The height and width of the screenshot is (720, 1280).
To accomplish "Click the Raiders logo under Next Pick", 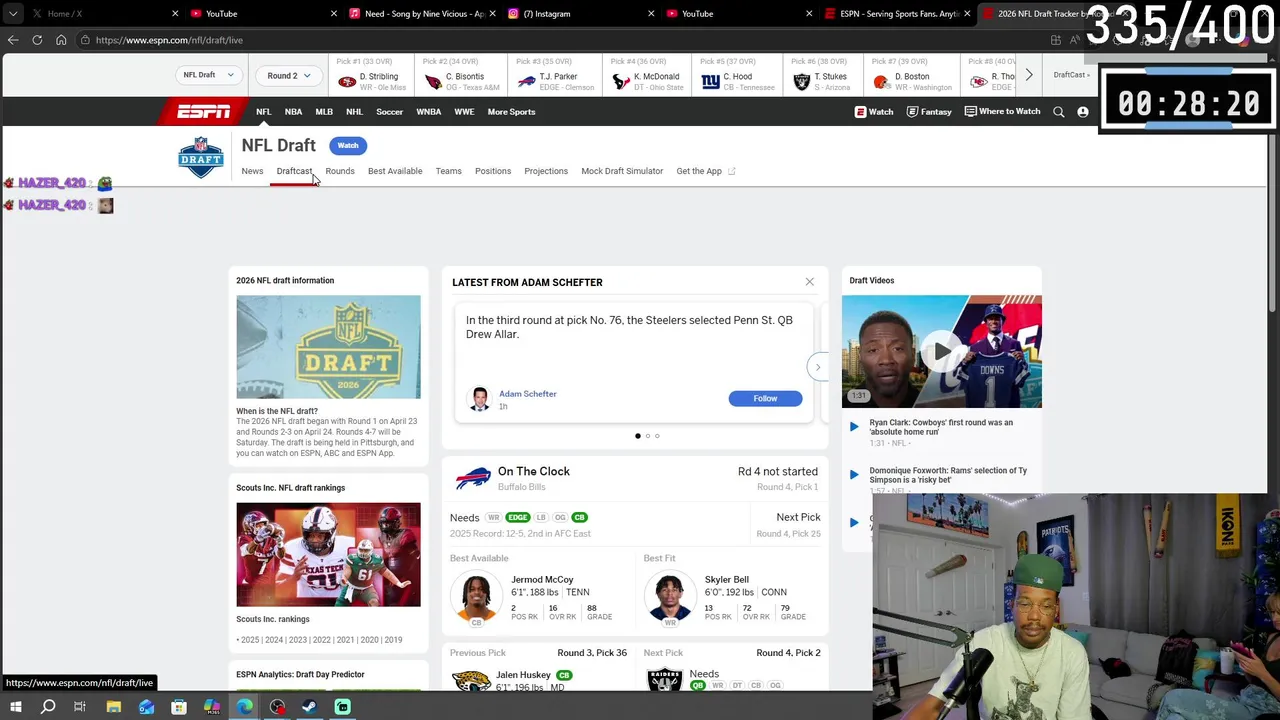I will [x=665, y=680].
